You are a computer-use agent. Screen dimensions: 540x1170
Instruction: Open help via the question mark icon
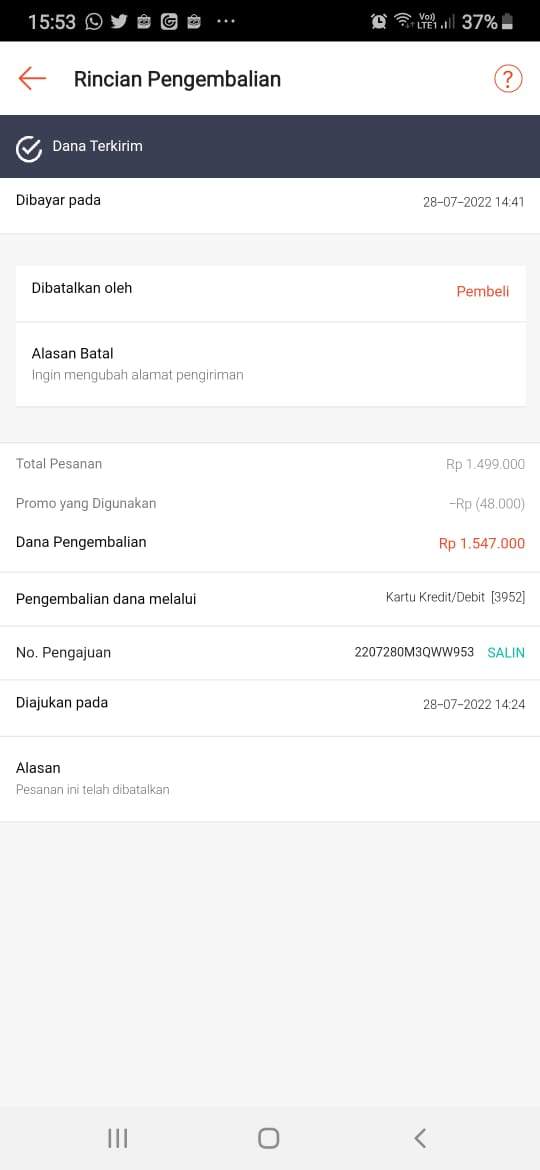coord(508,78)
